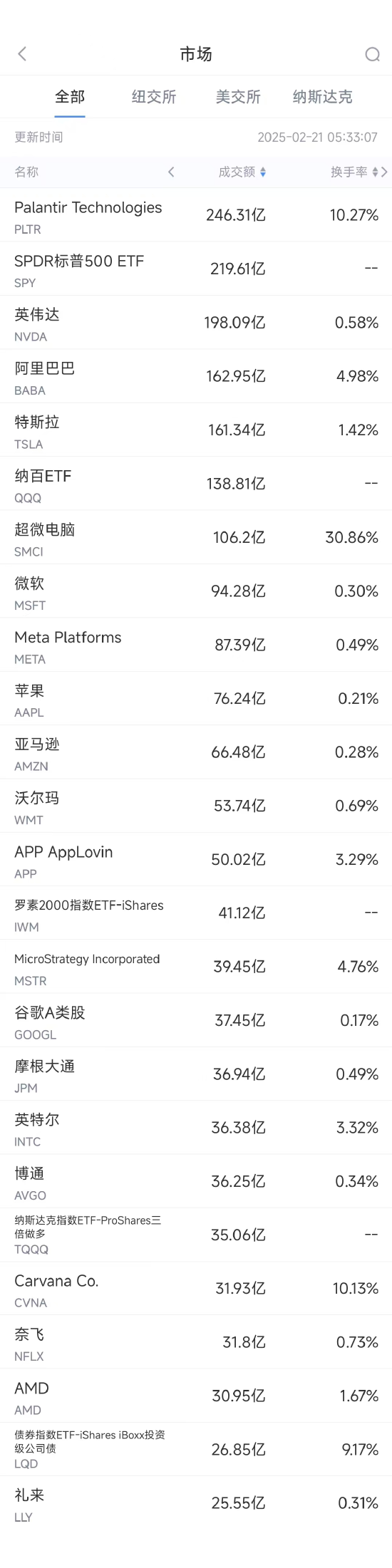
Task: Open 阿里巴巴 BABA stock row
Action: pos(196,376)
